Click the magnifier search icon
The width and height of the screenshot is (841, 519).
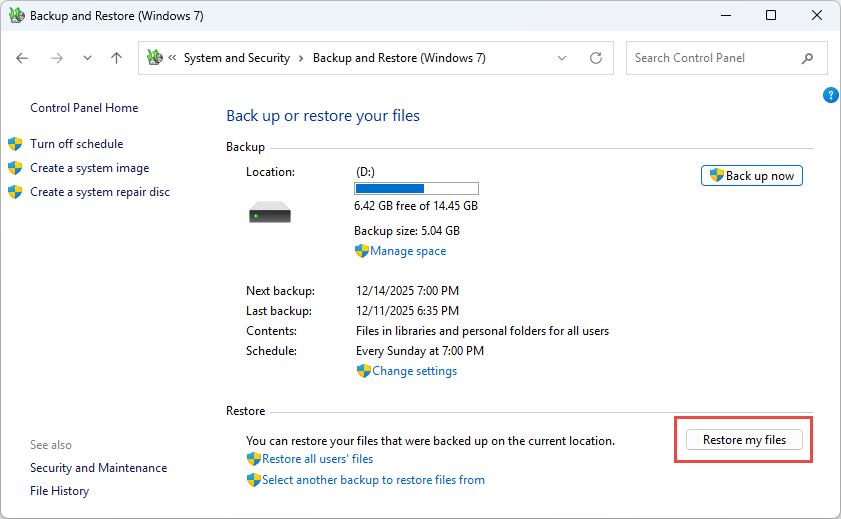807,58
